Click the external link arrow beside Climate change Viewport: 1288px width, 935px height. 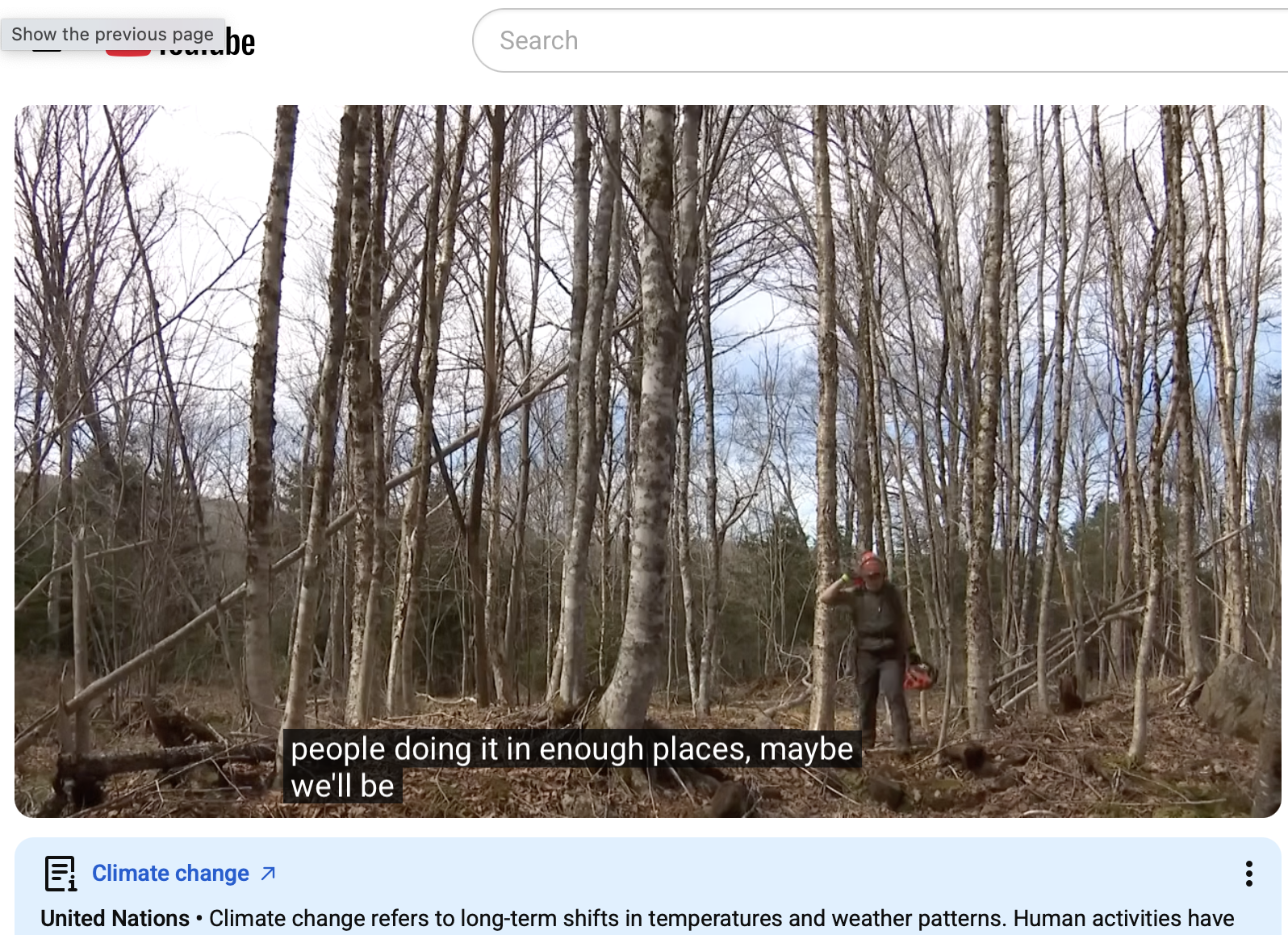(x=269, y=873)
